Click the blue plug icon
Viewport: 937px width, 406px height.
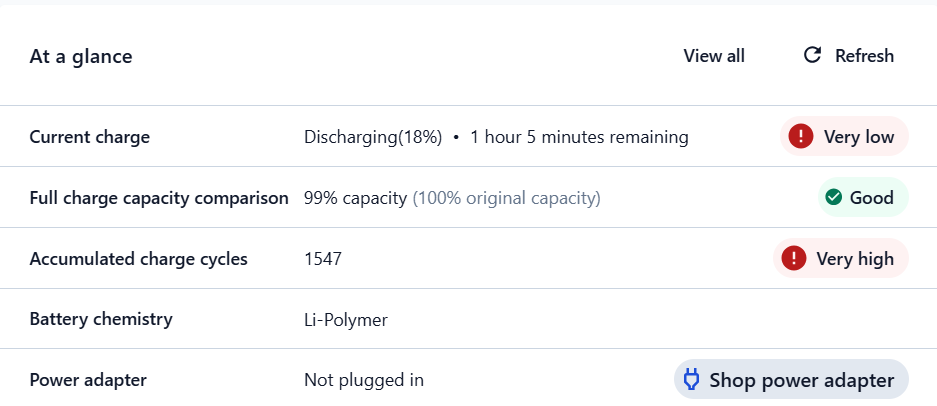pos(690,380)
